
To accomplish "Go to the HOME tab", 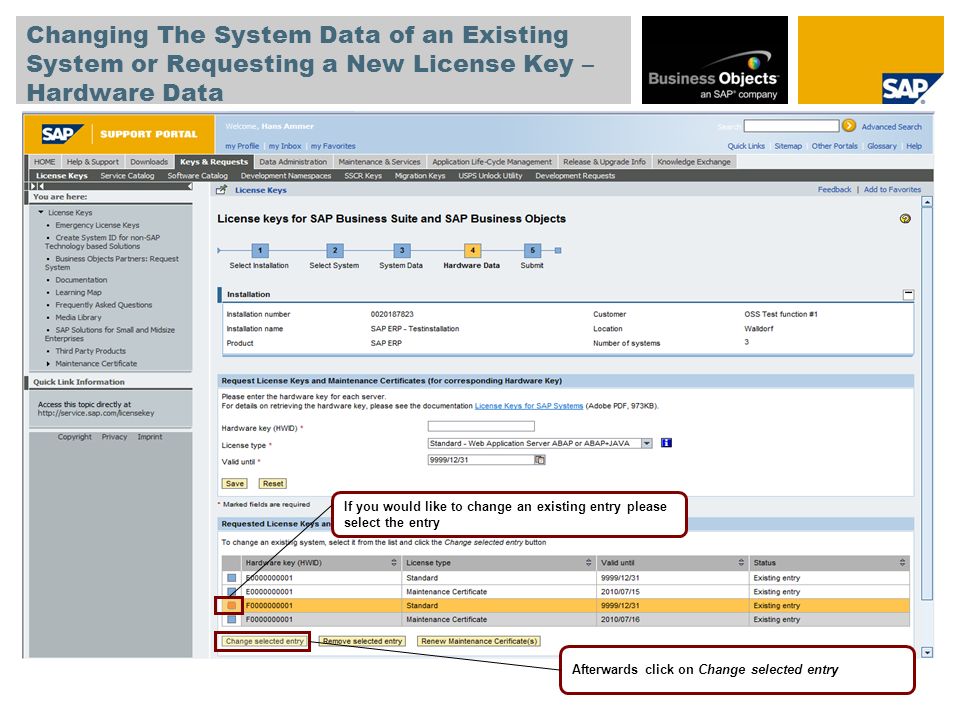I will point(45,162).
